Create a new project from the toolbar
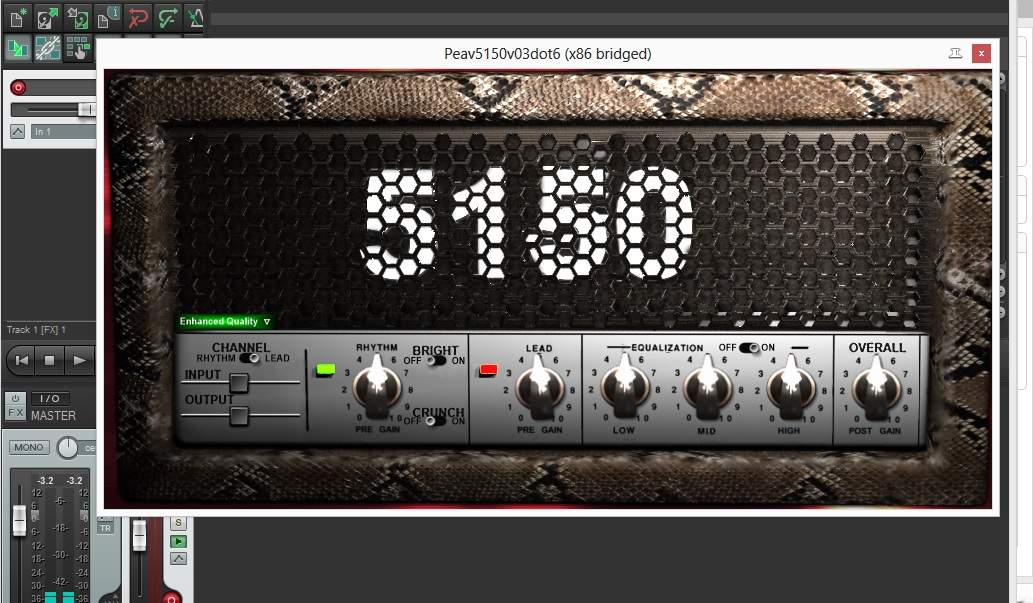The image size is (1033, 603). (17, 17)
